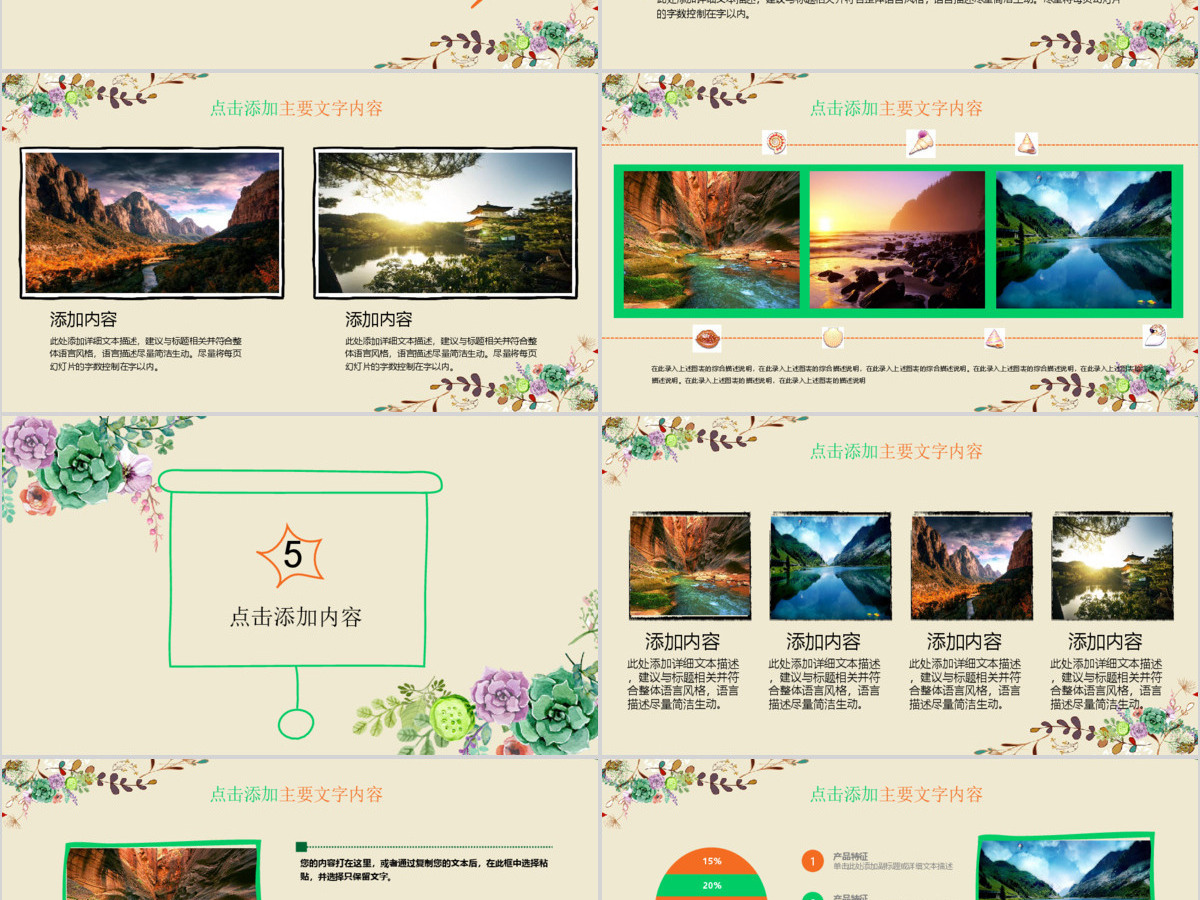Select the description text beneath the small pagoda photo
The image size is (1200, 900).
[1107, 684]
